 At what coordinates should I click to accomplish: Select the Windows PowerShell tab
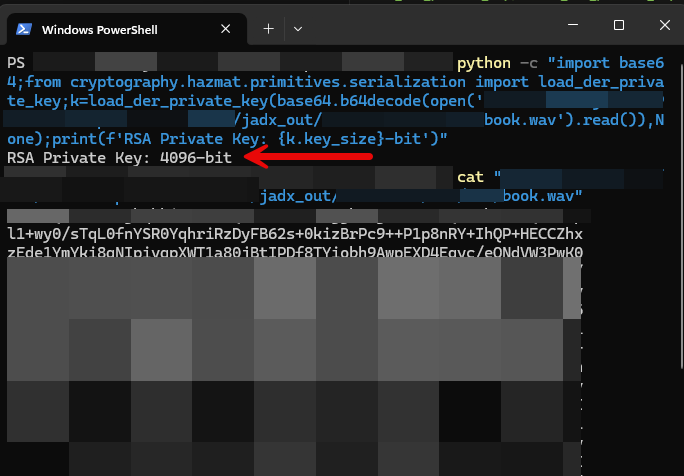pos(127,29)
